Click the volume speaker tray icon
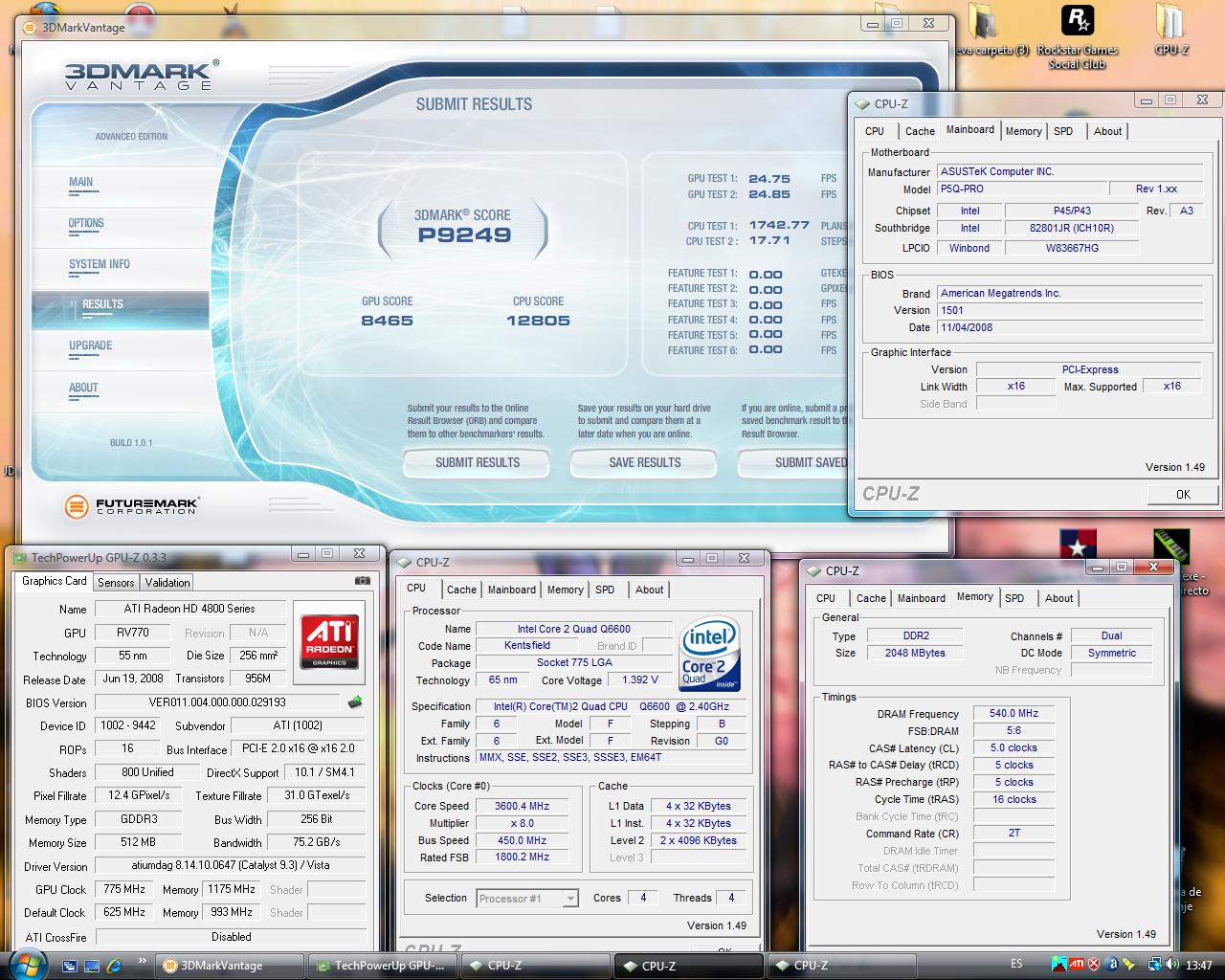 pyautogui.click(x=1171, y=964)
